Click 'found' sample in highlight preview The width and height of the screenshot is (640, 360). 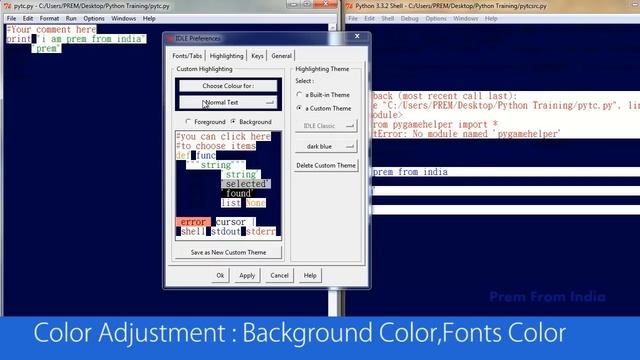point(239,193)
